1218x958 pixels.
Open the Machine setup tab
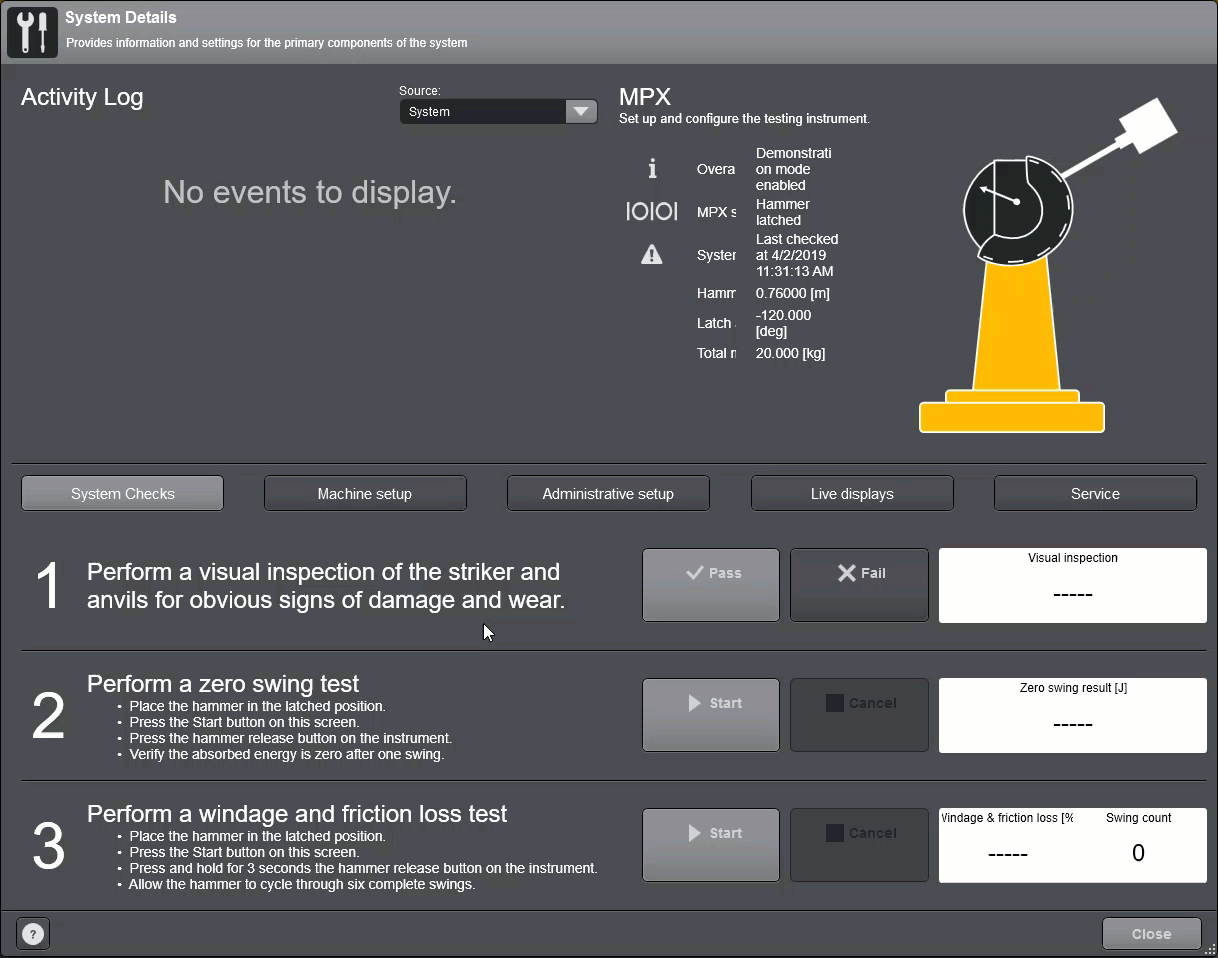point(365,493)
